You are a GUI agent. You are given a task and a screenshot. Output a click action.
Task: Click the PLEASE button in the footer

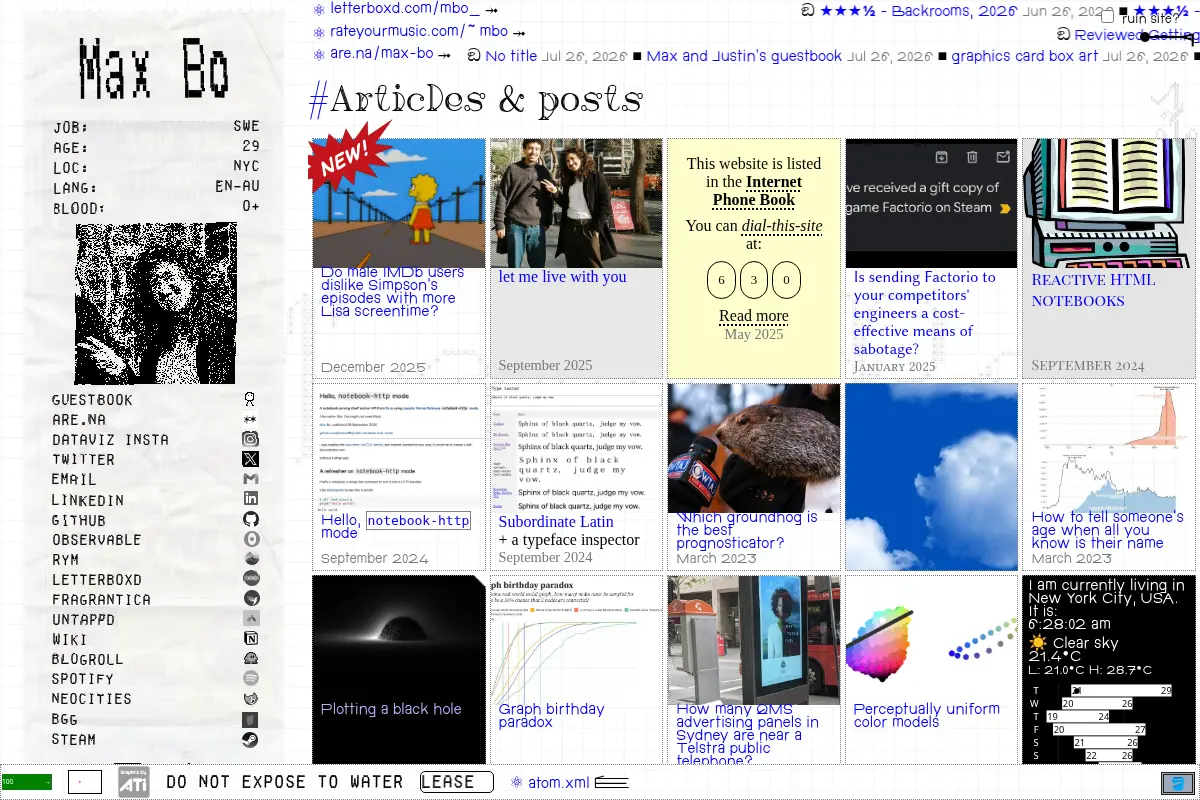pyautogui.click(x=457, y=782)
